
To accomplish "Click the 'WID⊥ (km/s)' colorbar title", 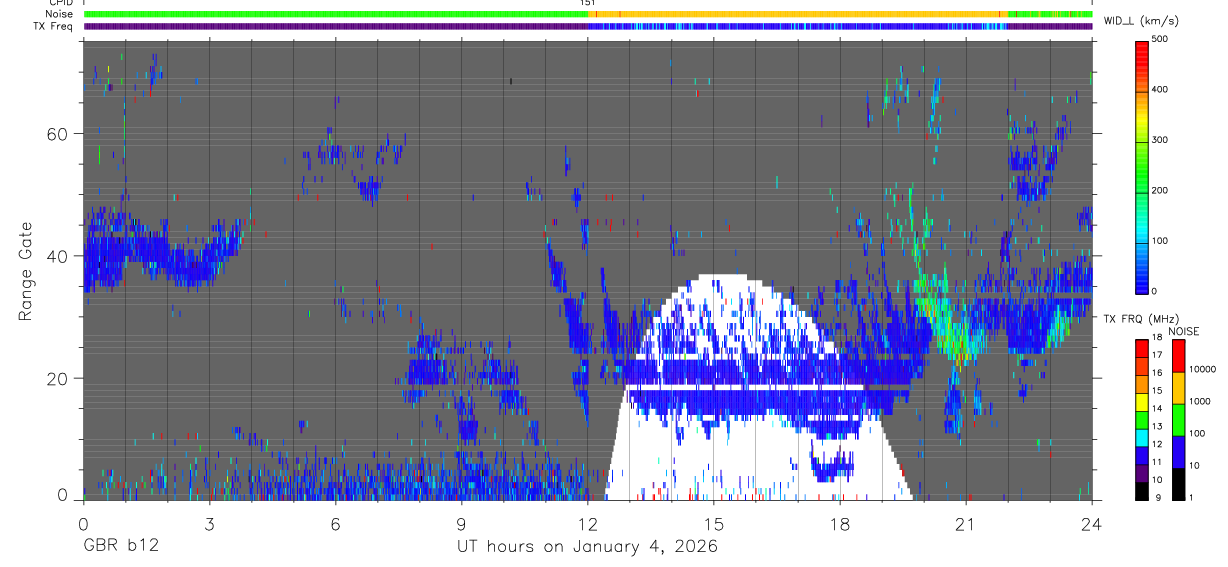I will [x=1139, y=20].
